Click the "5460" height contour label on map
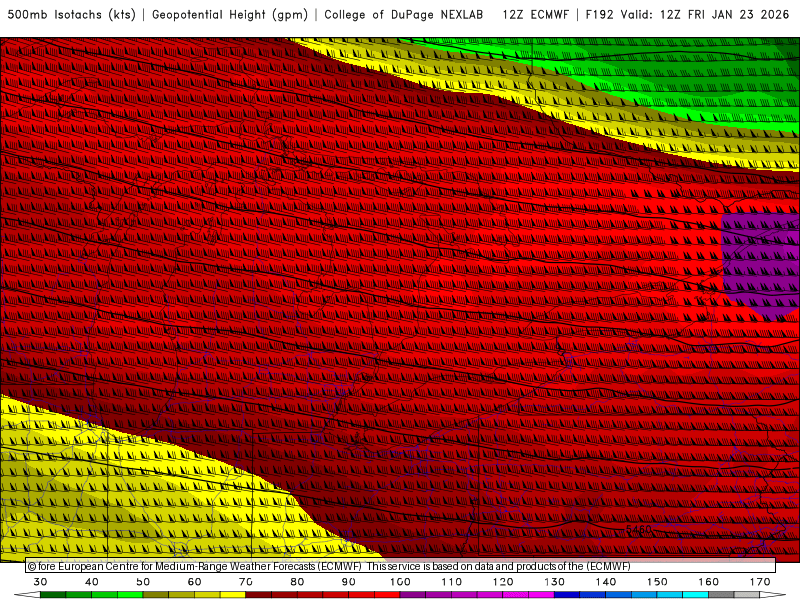 click(639, 529)
